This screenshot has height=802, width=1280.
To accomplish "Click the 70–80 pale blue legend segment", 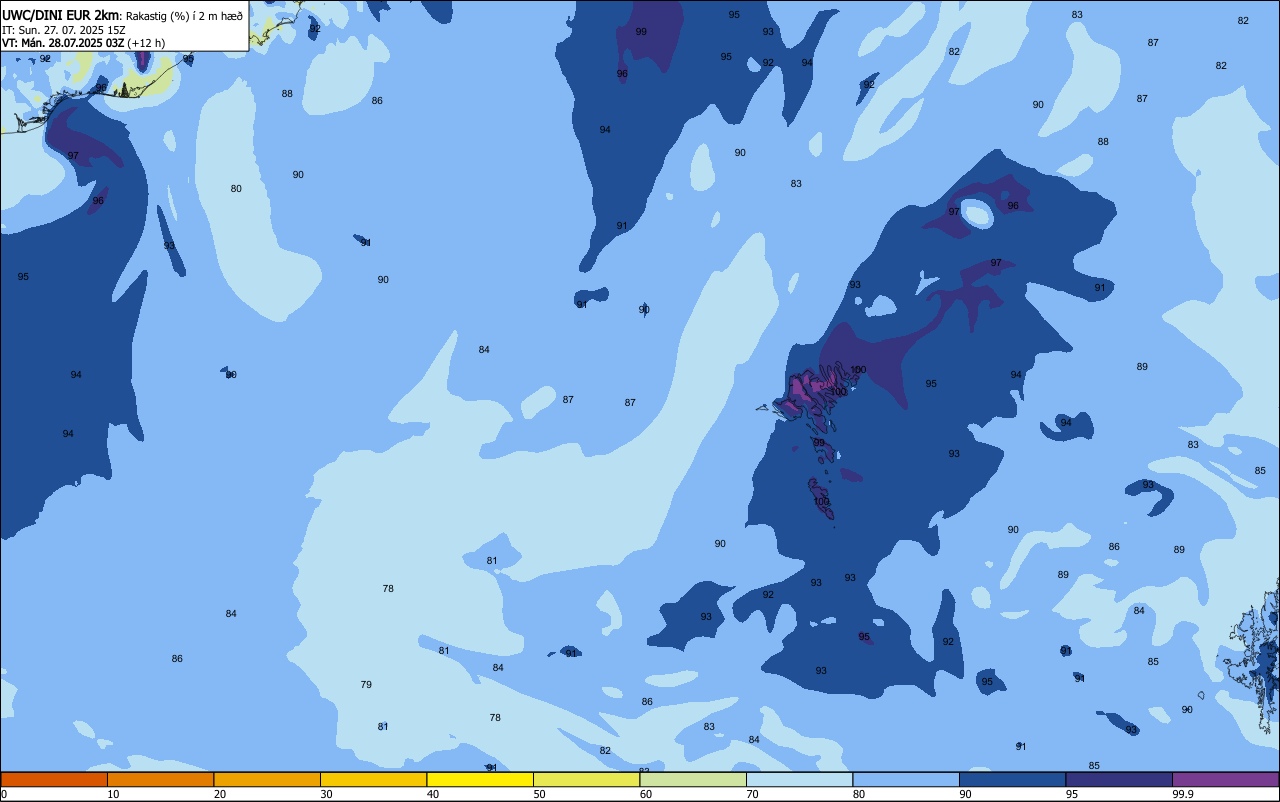I will 799,779.
